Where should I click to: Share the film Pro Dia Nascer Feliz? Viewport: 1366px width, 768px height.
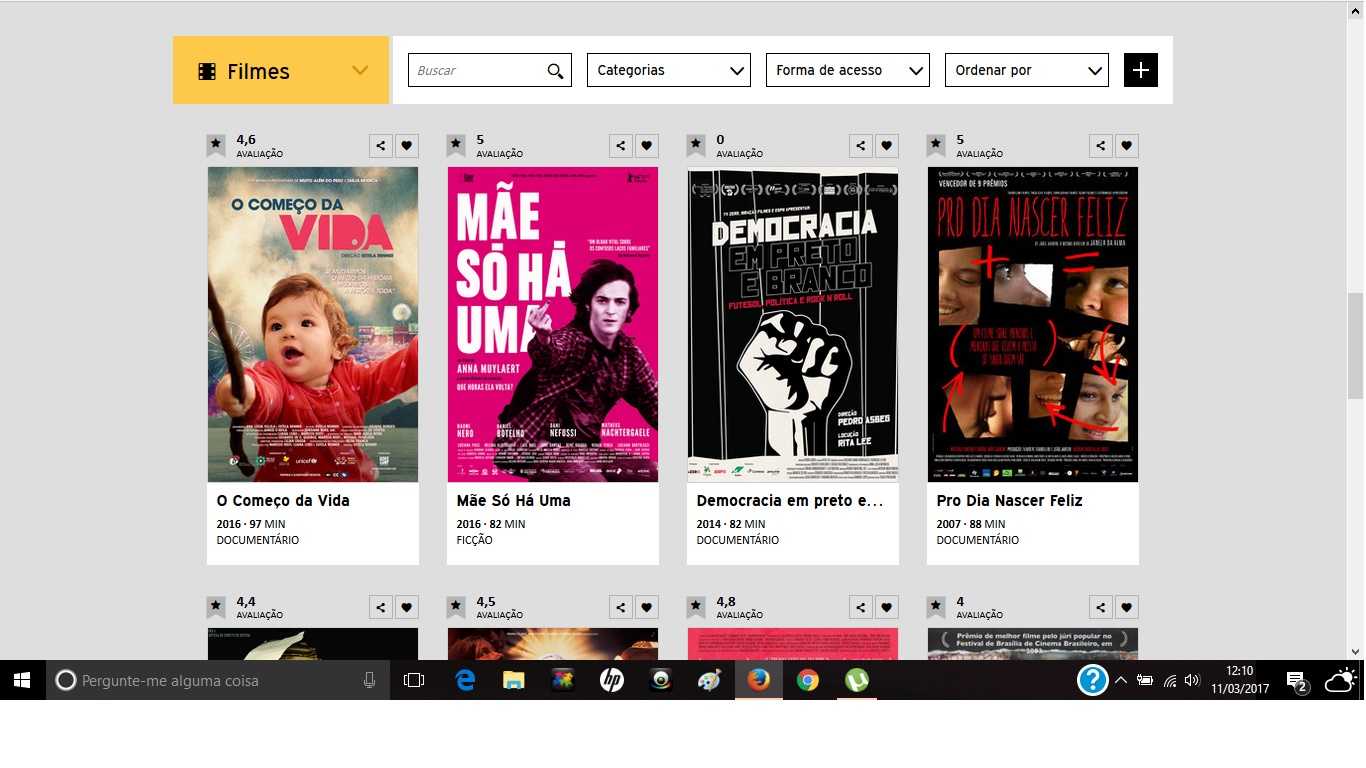(1101, 146)
